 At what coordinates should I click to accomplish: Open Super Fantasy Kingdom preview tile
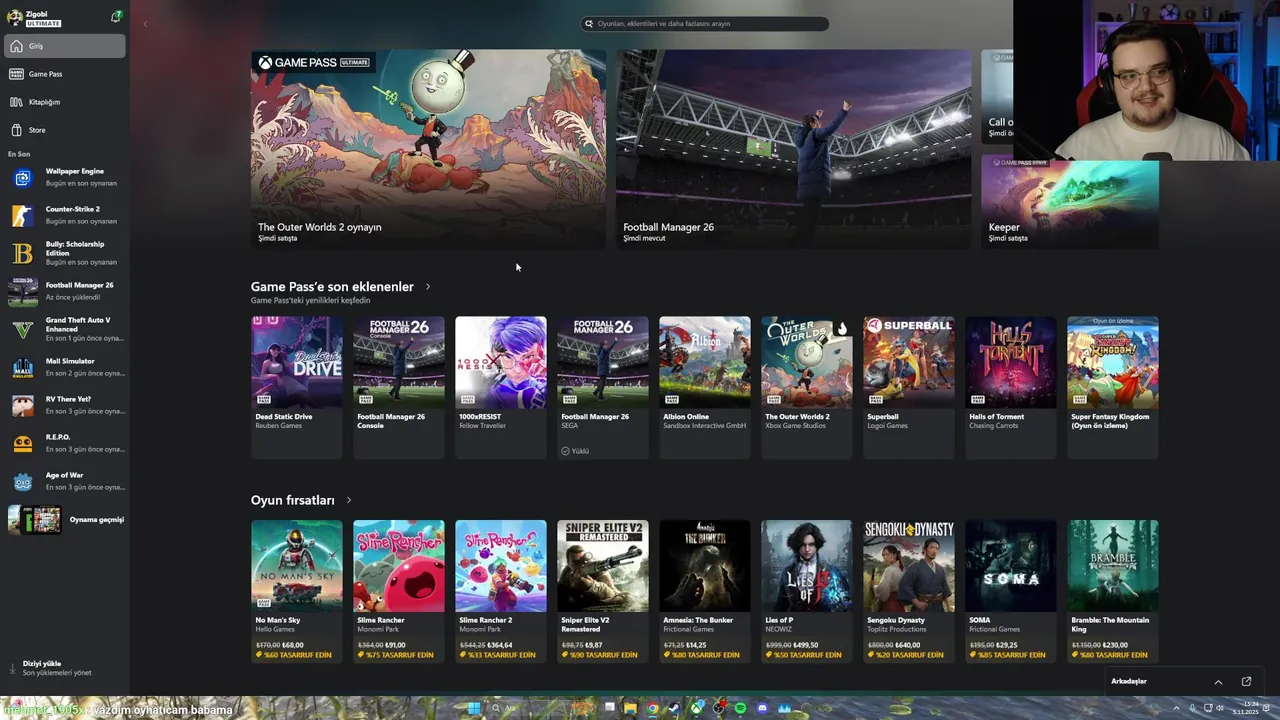(x=1113, y=388)
